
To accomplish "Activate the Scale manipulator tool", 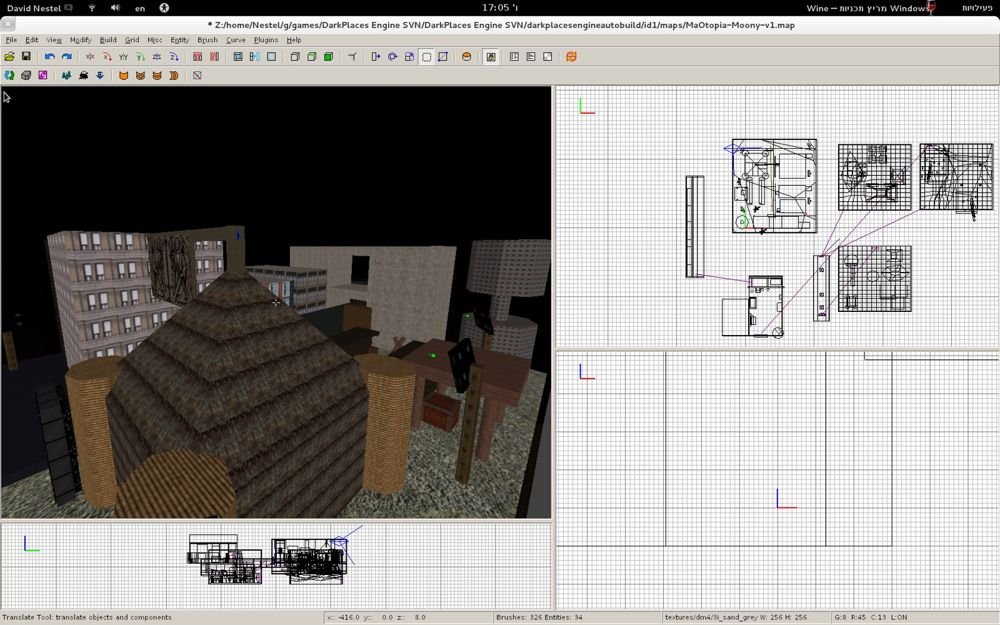I will [409, 57].
